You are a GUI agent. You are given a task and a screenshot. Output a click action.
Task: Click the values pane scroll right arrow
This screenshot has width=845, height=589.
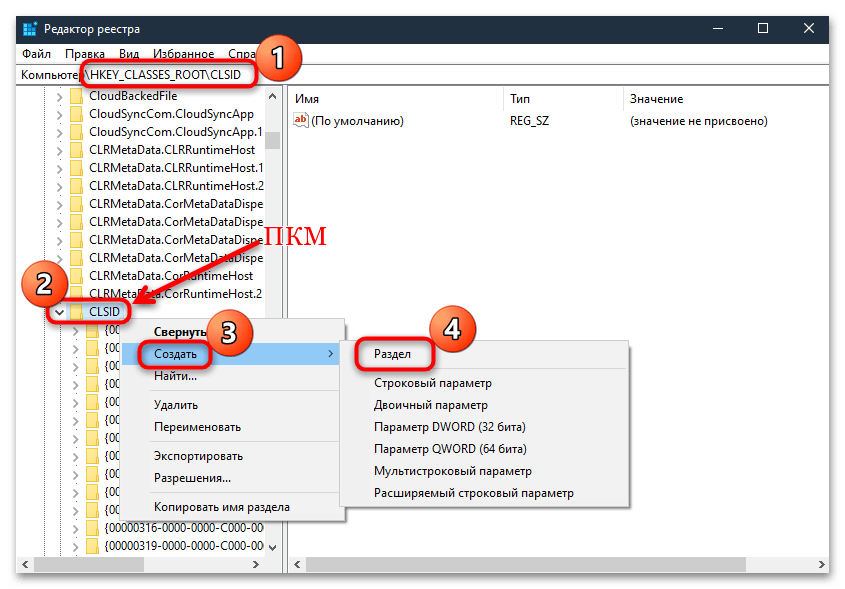point(821,564)
